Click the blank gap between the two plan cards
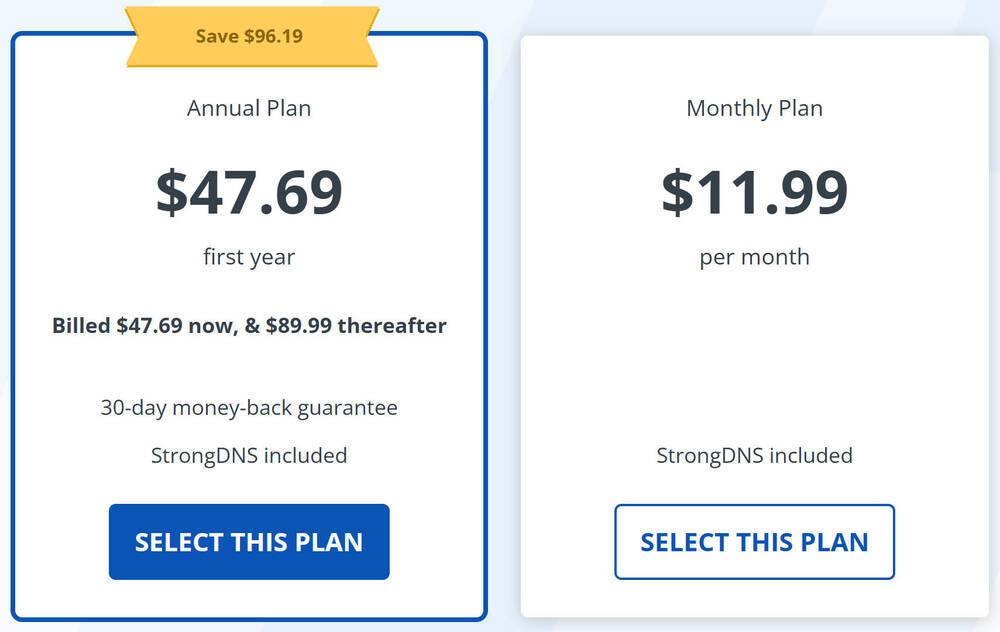The width and height of the screenshot is (1000, 632). coord(504,330)
